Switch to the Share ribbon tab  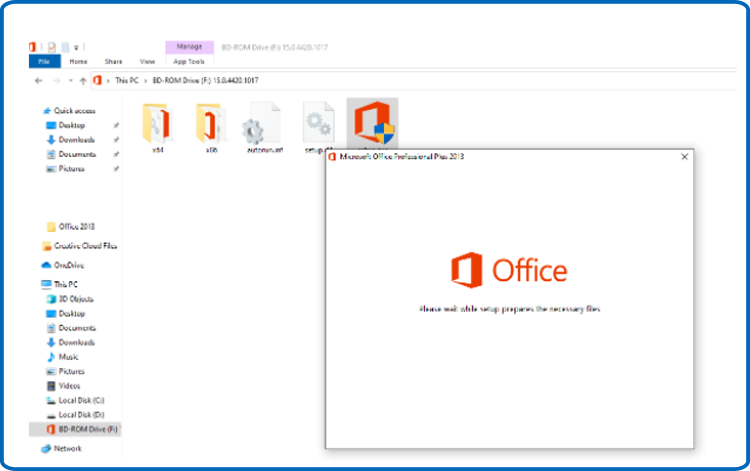(113, 61)
